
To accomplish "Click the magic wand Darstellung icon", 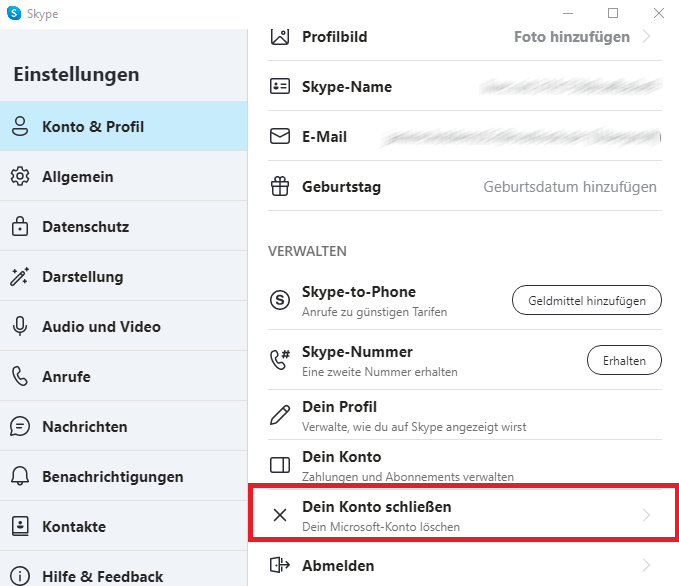I will click(19, 276).
